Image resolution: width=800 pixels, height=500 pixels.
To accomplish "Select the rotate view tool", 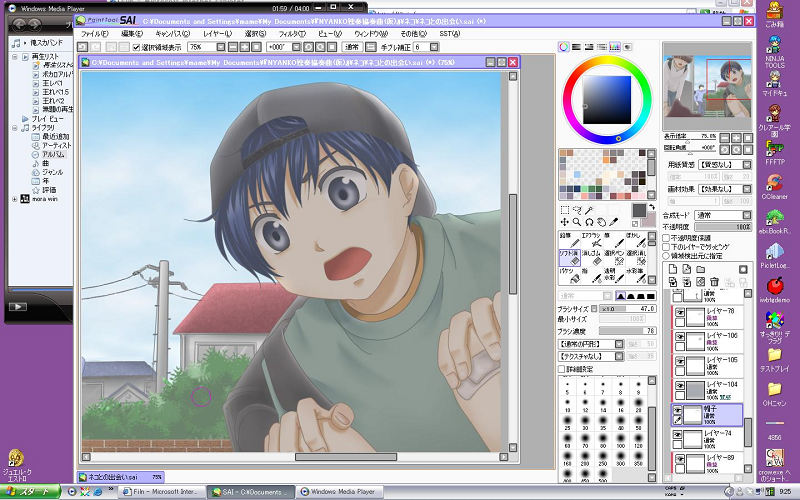I will point(589,222).
